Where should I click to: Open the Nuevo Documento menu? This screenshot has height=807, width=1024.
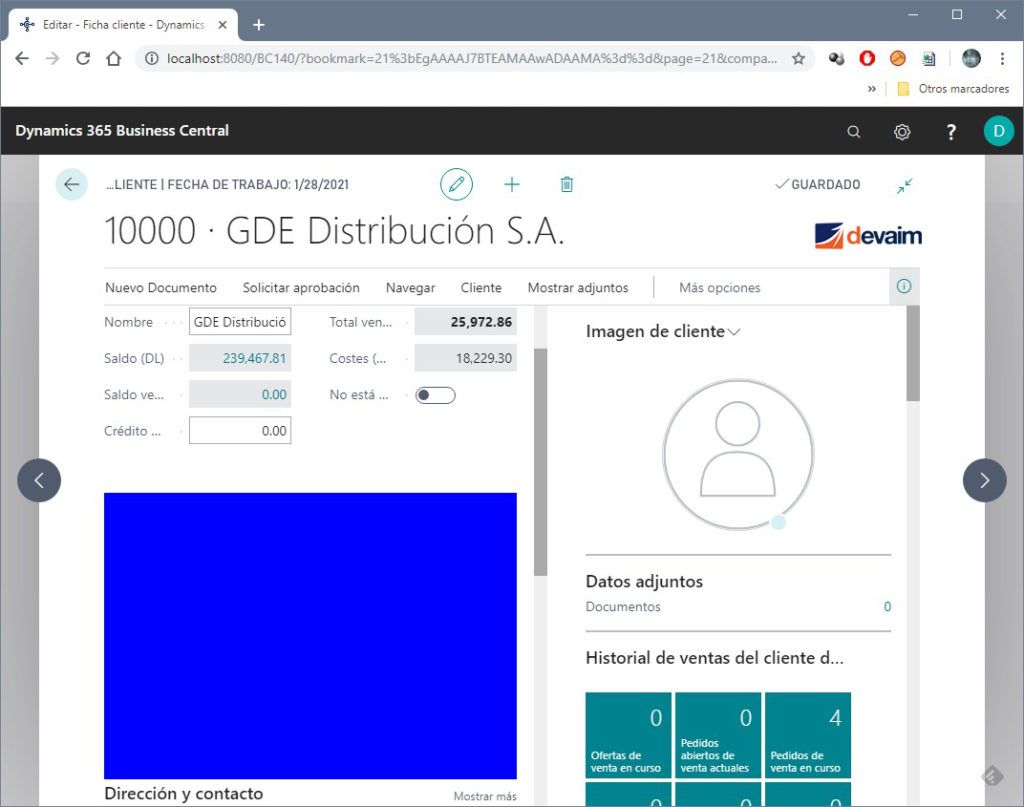coord(161,288)
